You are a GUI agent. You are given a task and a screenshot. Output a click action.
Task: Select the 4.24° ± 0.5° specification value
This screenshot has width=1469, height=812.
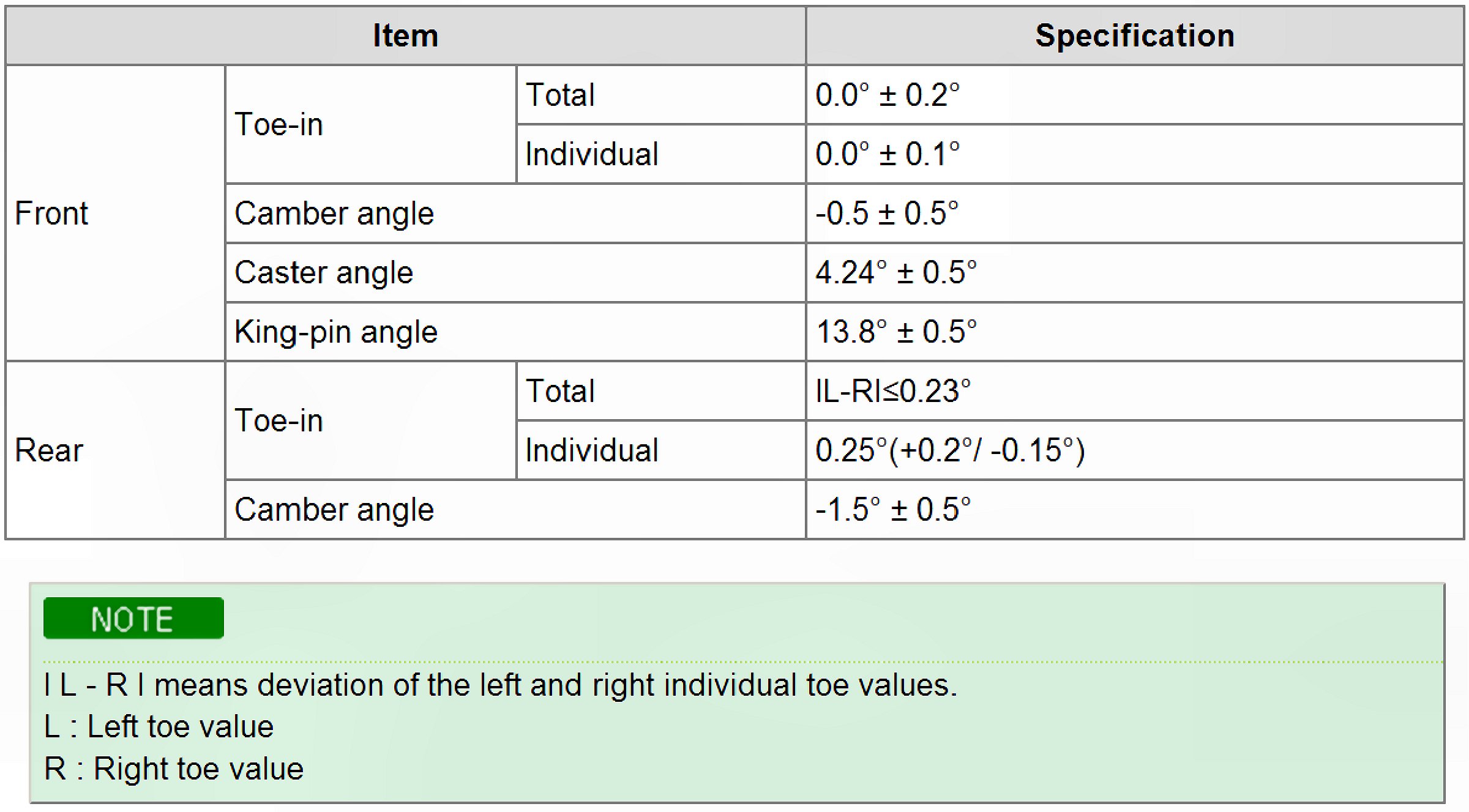[x=895, y=272]
